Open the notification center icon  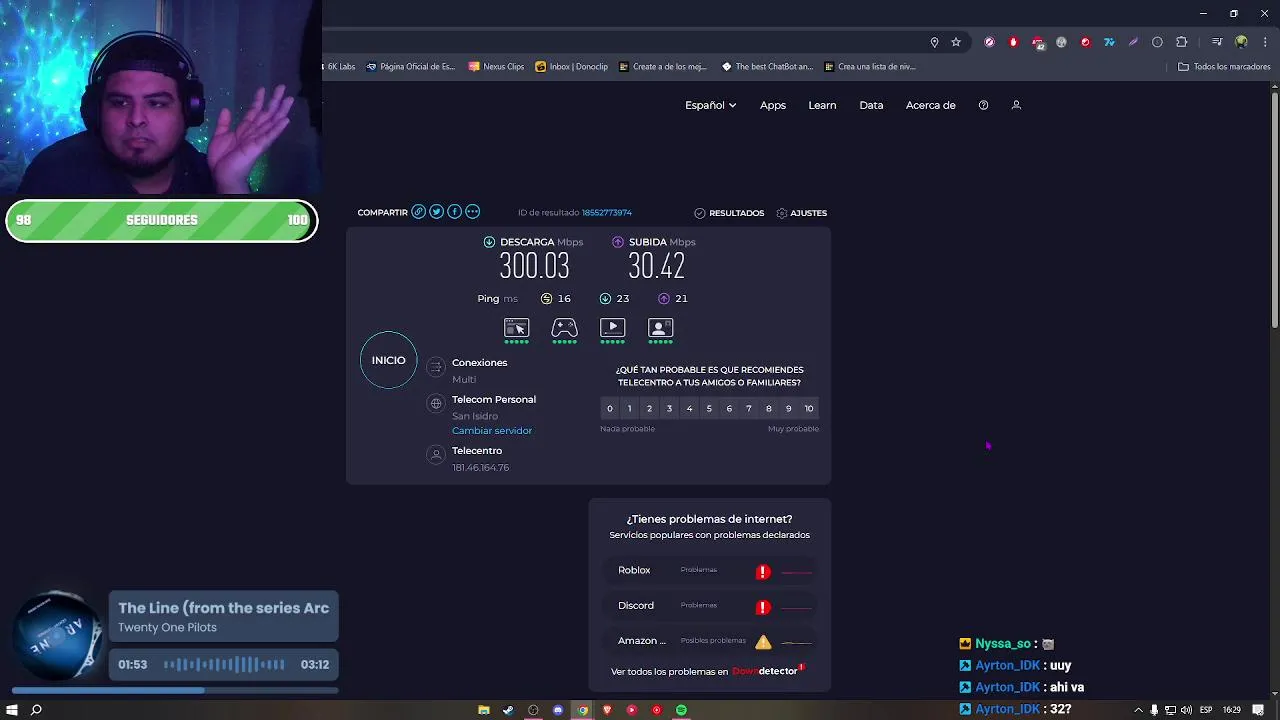coord(1258,710)
